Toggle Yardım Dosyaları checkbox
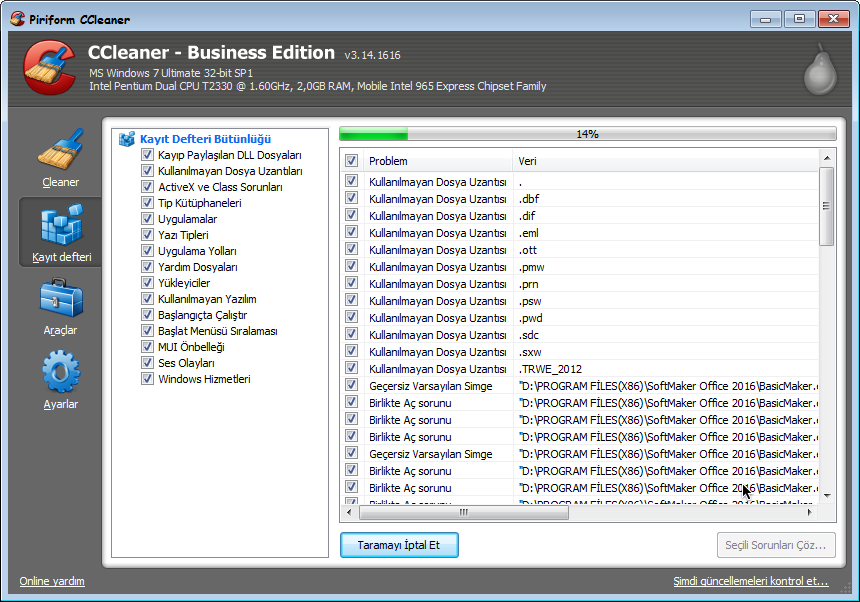860x602 pixels. point(147,266)
